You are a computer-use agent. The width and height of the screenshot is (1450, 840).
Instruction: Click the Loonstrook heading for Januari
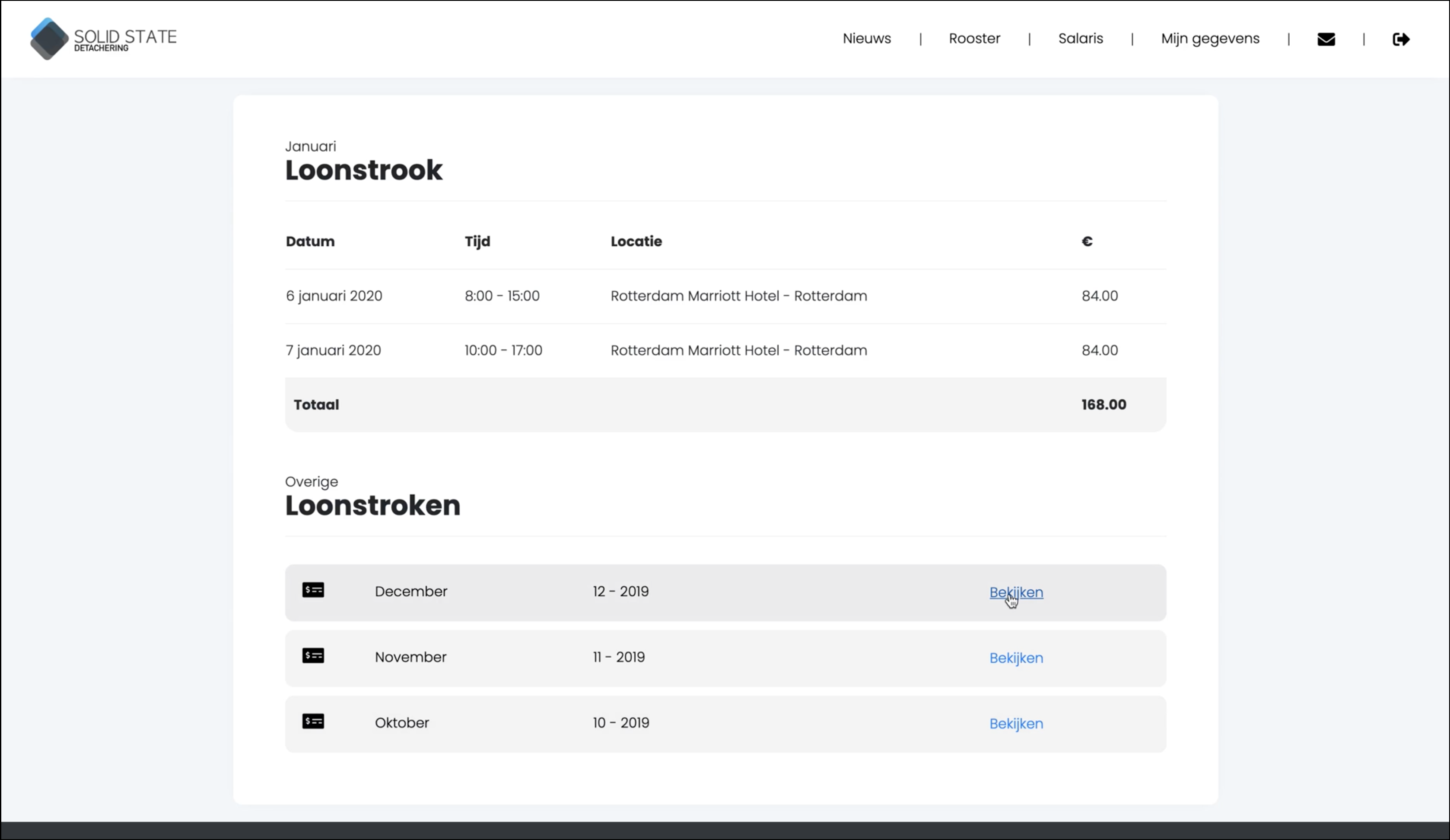tap(364, 169)
